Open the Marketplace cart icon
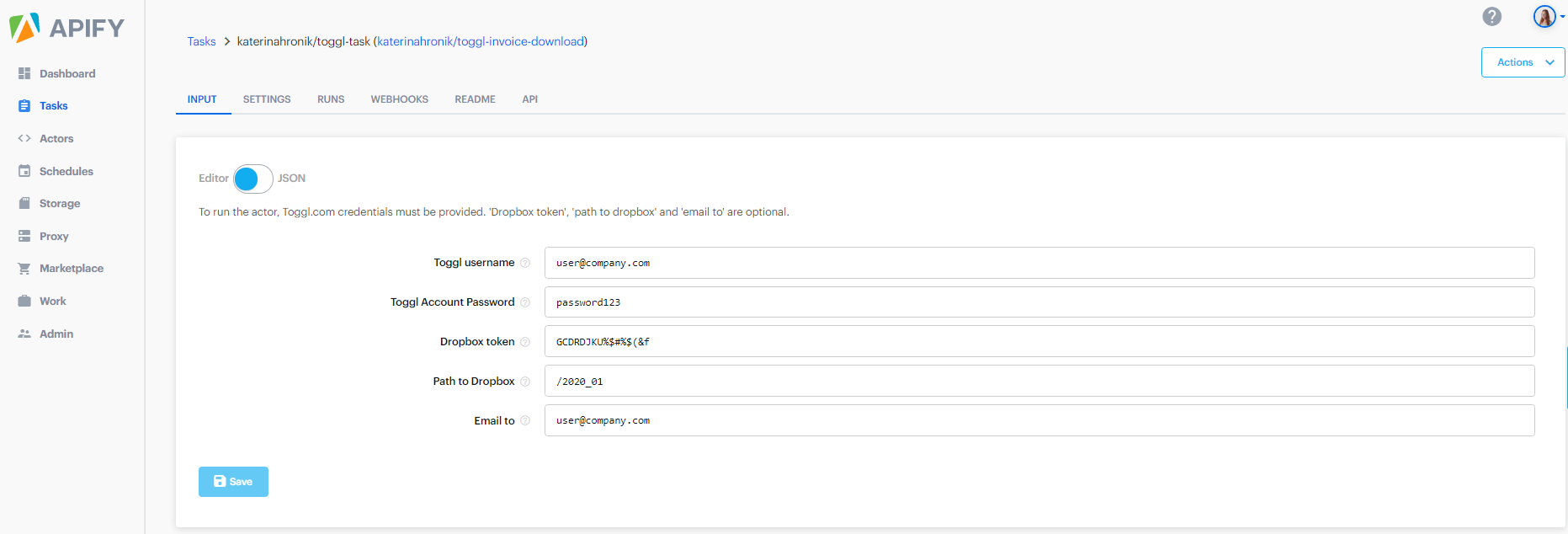The image size is (1568, 534). click(x=24, y=269)
